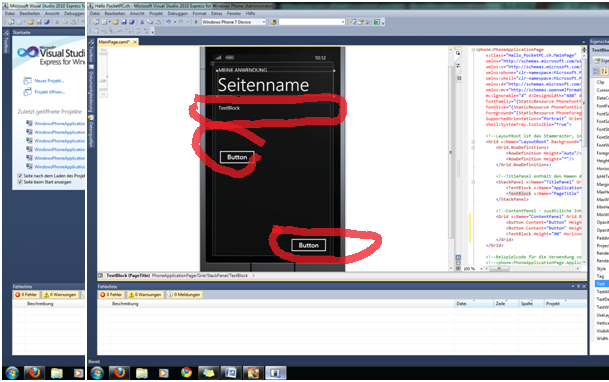The width and height of the screenshot is (609, 382).
Task: Sort by the 'Datei' column header
Action: point(474,304)
